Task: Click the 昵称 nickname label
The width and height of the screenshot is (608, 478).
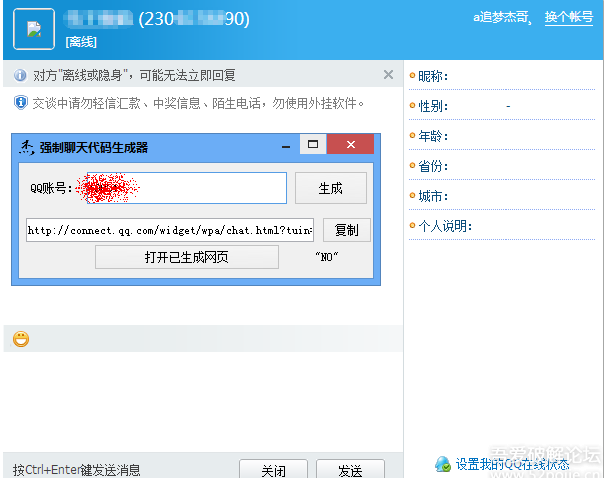Action: (x=433, y=76)
